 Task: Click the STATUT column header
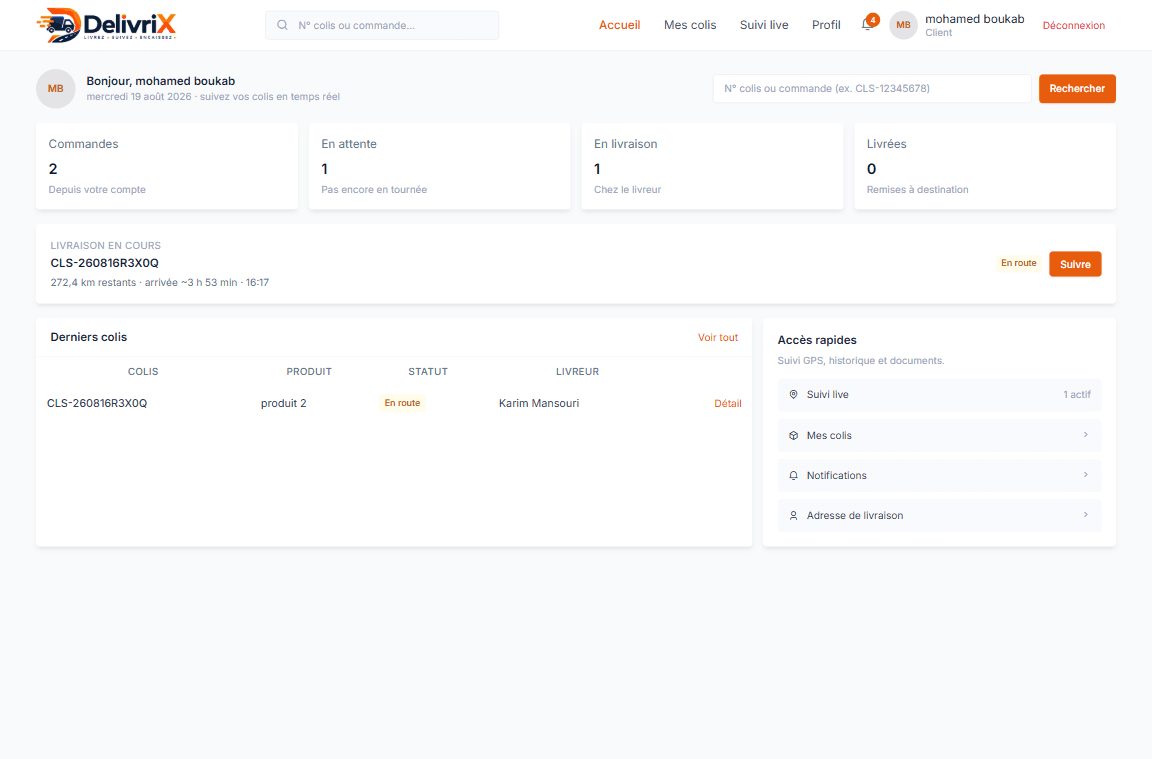[428, 372]
